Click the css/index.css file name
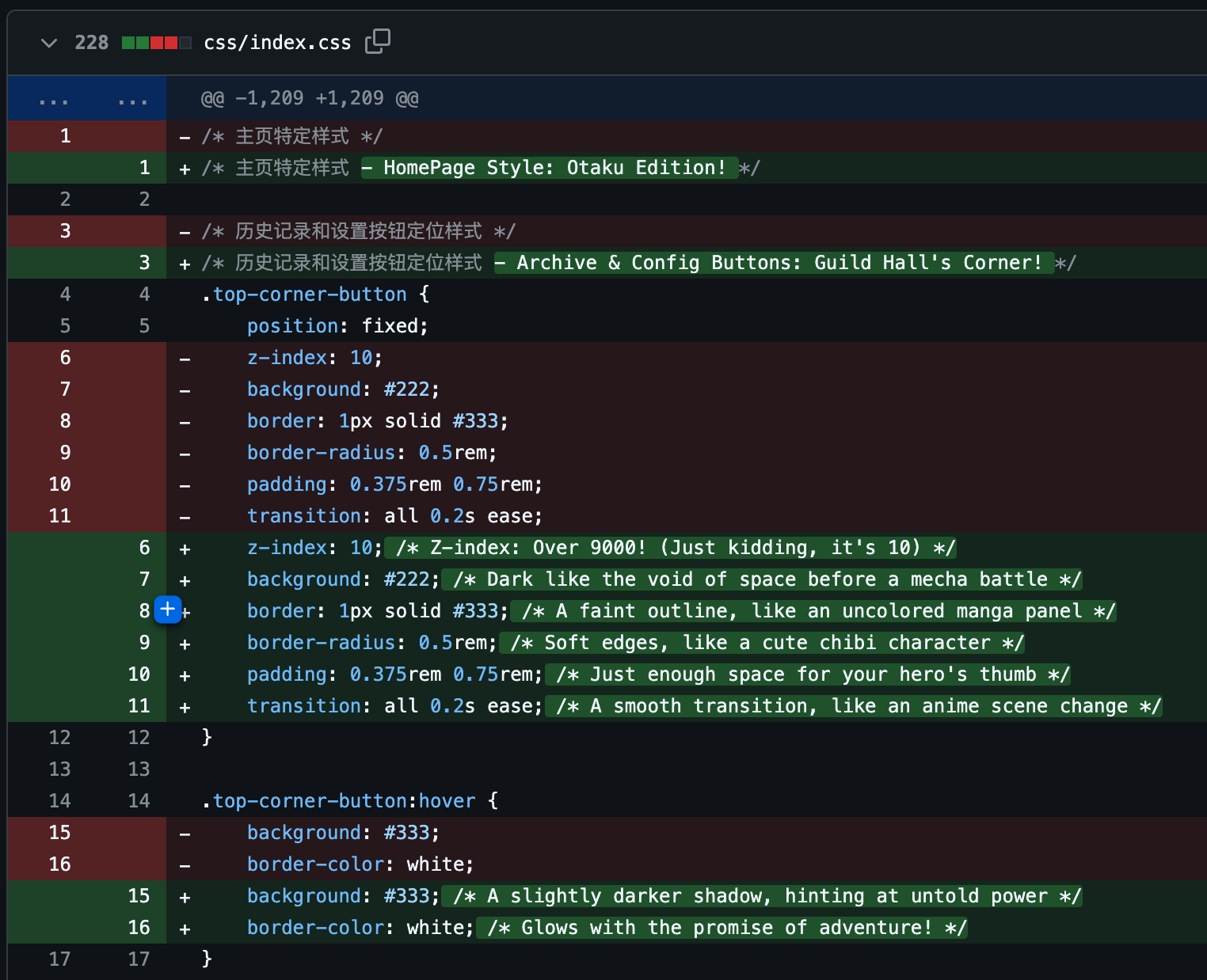Screen dimensions: 1207x980 coord(277,43)
